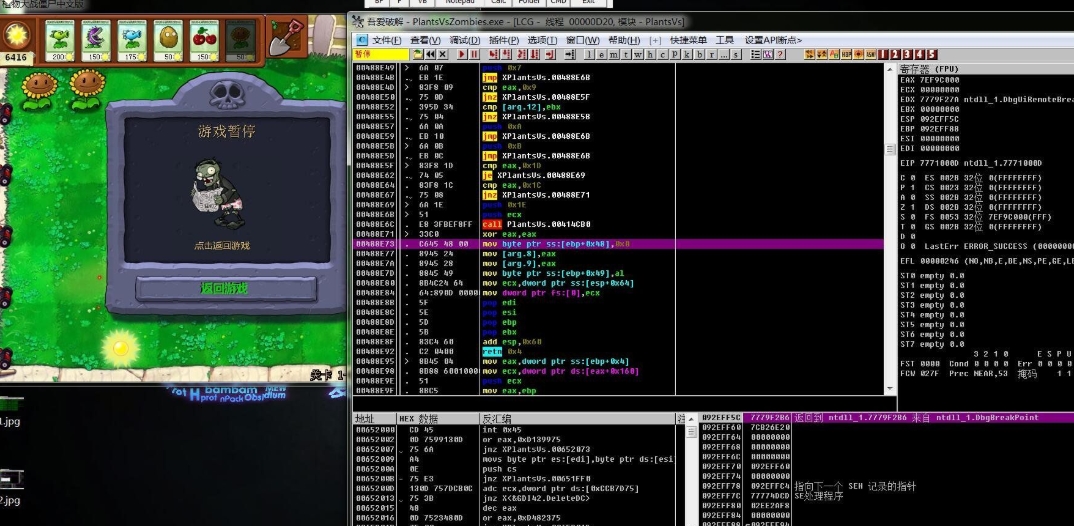The image size is (1074, 526).
Task: Open the 设置API断点 dropdown menu
Action: (x=773, y=40)
